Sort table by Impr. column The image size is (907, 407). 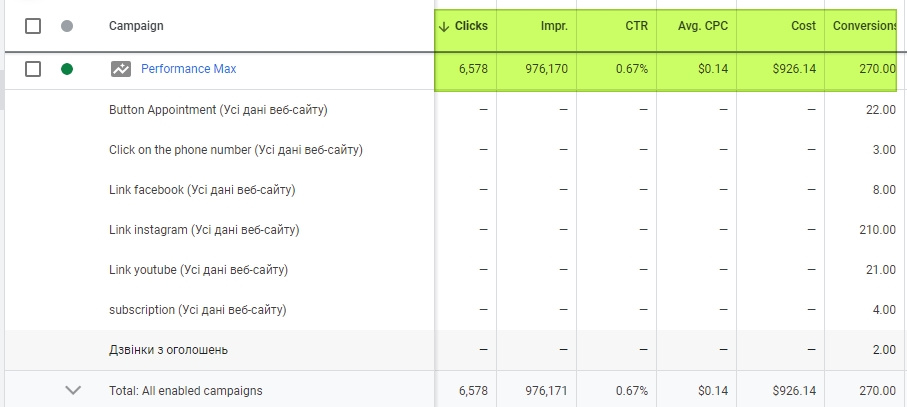tap(553, 25)
